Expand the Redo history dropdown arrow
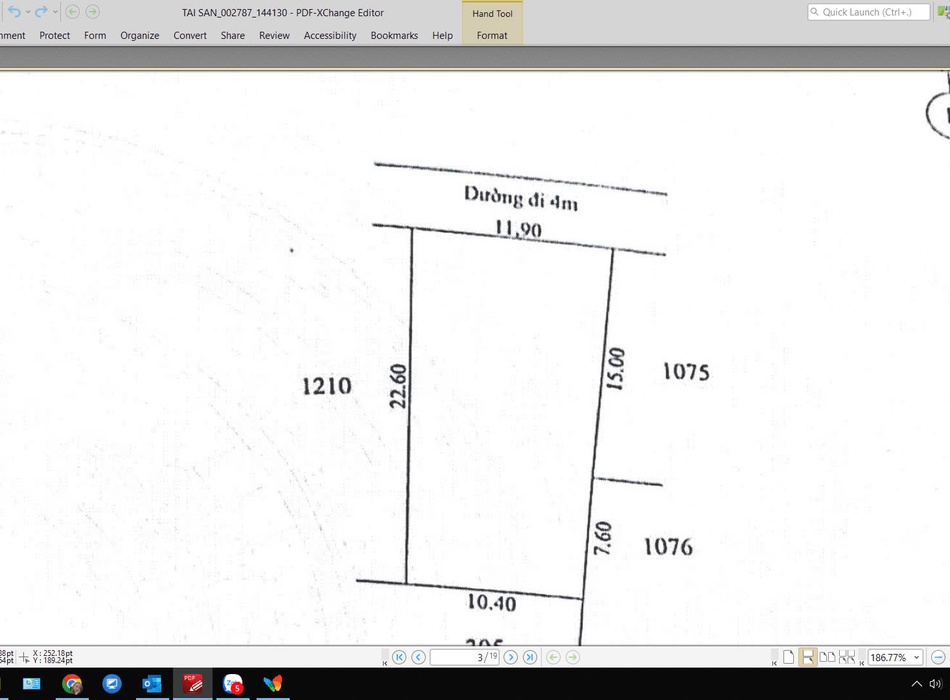950x700 pixels. 55,12
